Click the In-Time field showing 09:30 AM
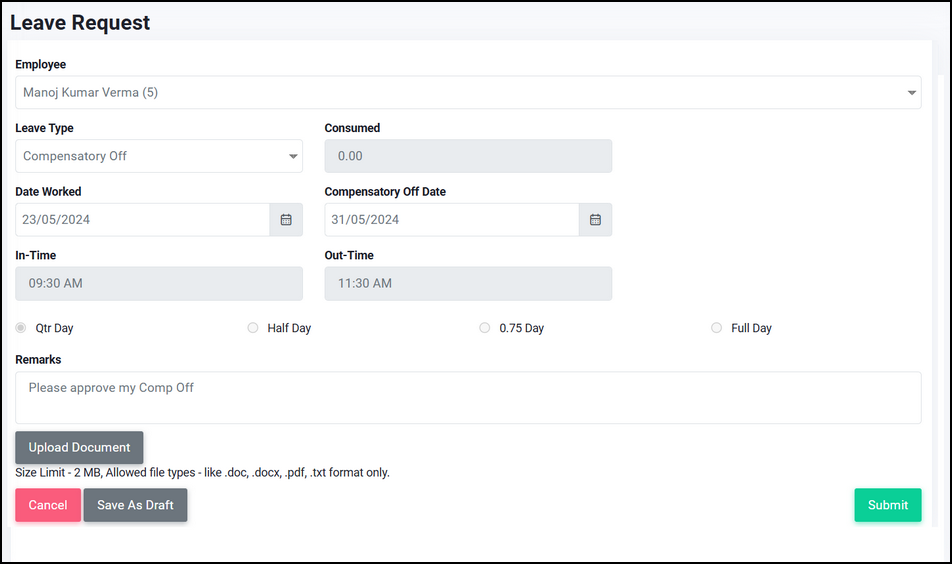 click(x=159, y=284)
